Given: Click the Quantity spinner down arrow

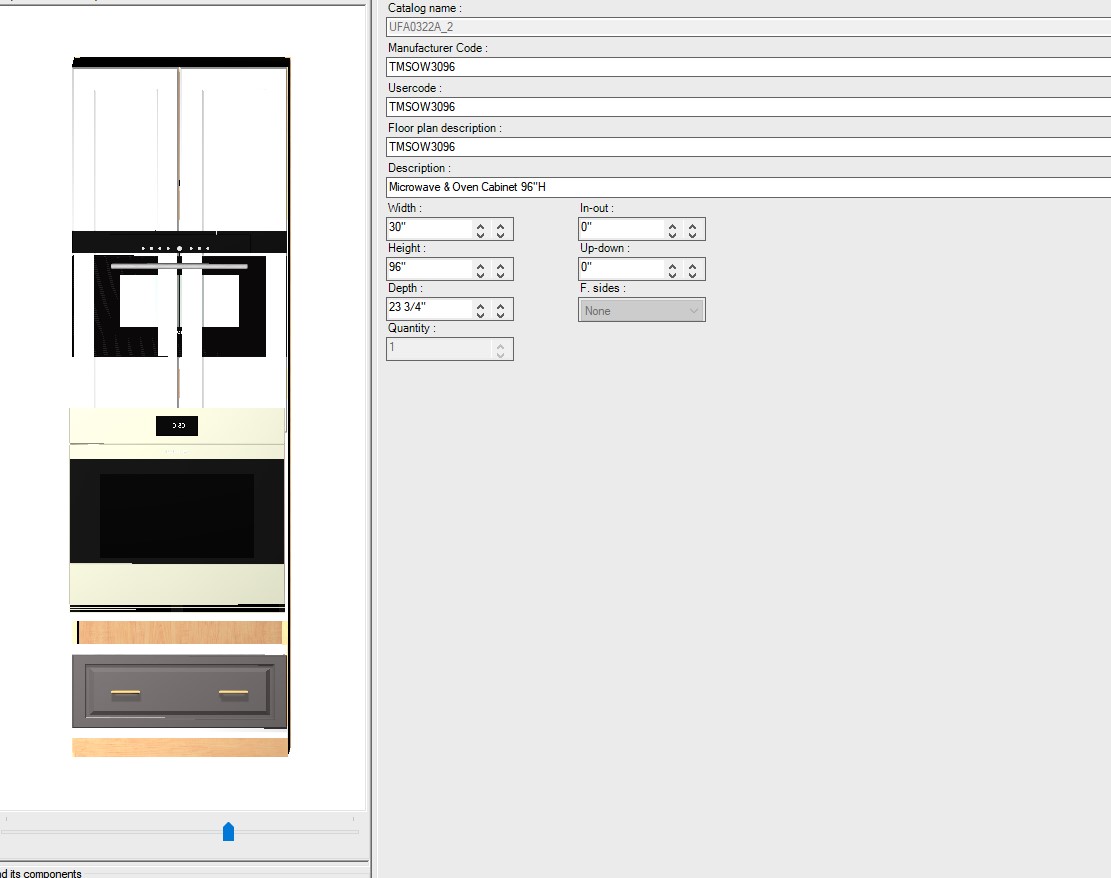Looking at the screenshot, I should coord(501,354).
